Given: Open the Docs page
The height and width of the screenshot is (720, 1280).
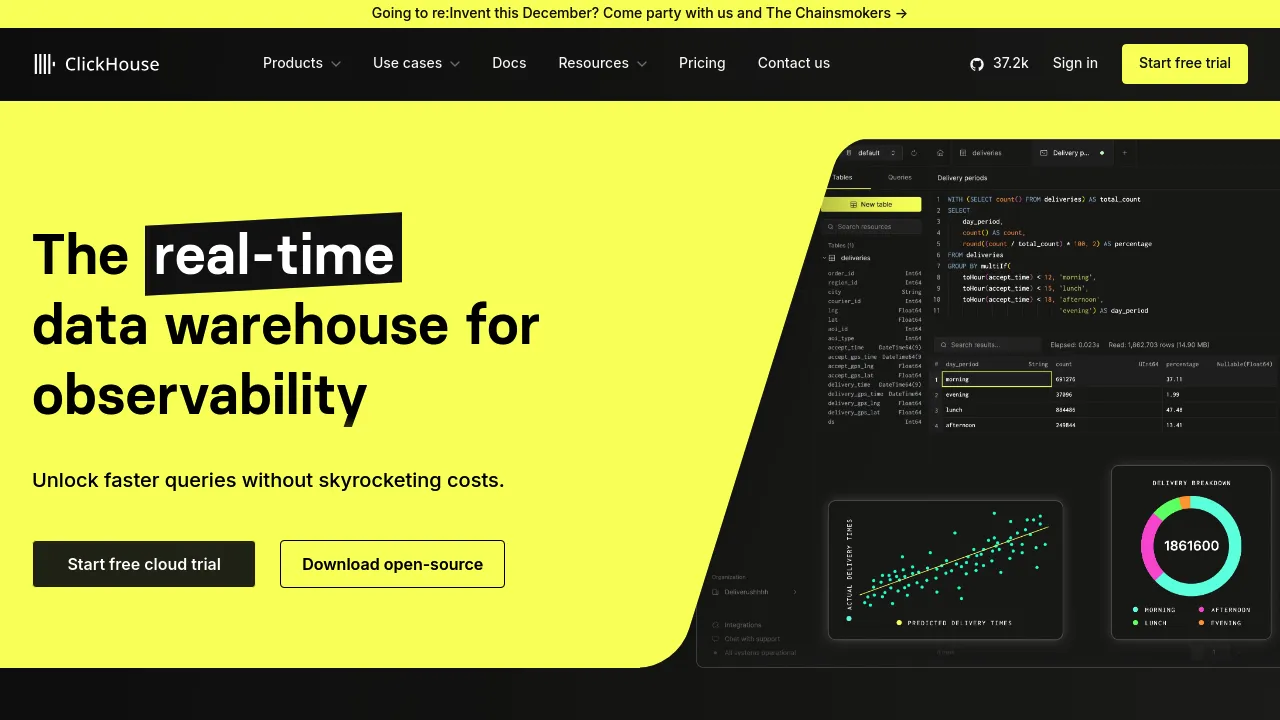Looking at the screenshot, I should coord(509,63).
